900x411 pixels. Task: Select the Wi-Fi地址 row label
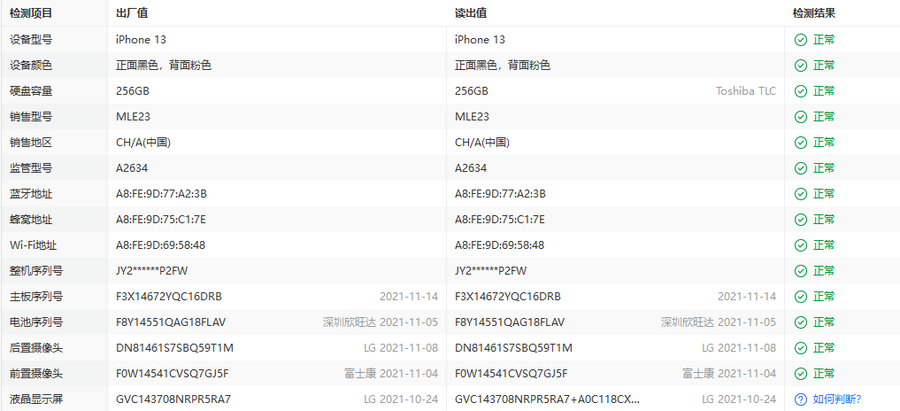pyautogui.click(x=33, y=245)
